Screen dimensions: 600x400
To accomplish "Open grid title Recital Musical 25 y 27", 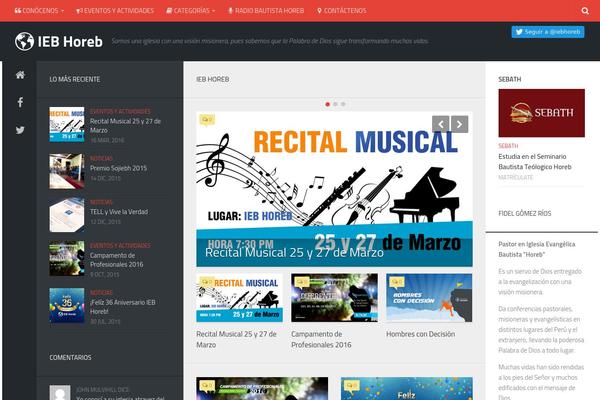I will tap(236, 340).
